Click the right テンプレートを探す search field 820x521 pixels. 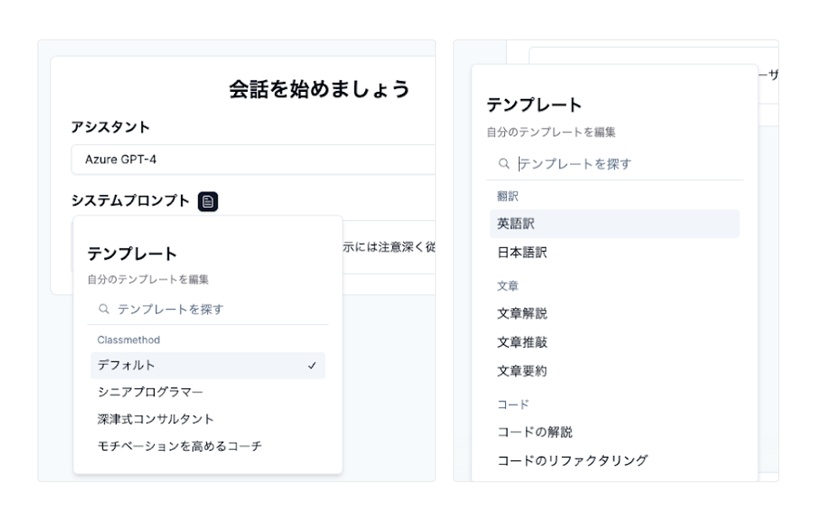click(620, 163)
